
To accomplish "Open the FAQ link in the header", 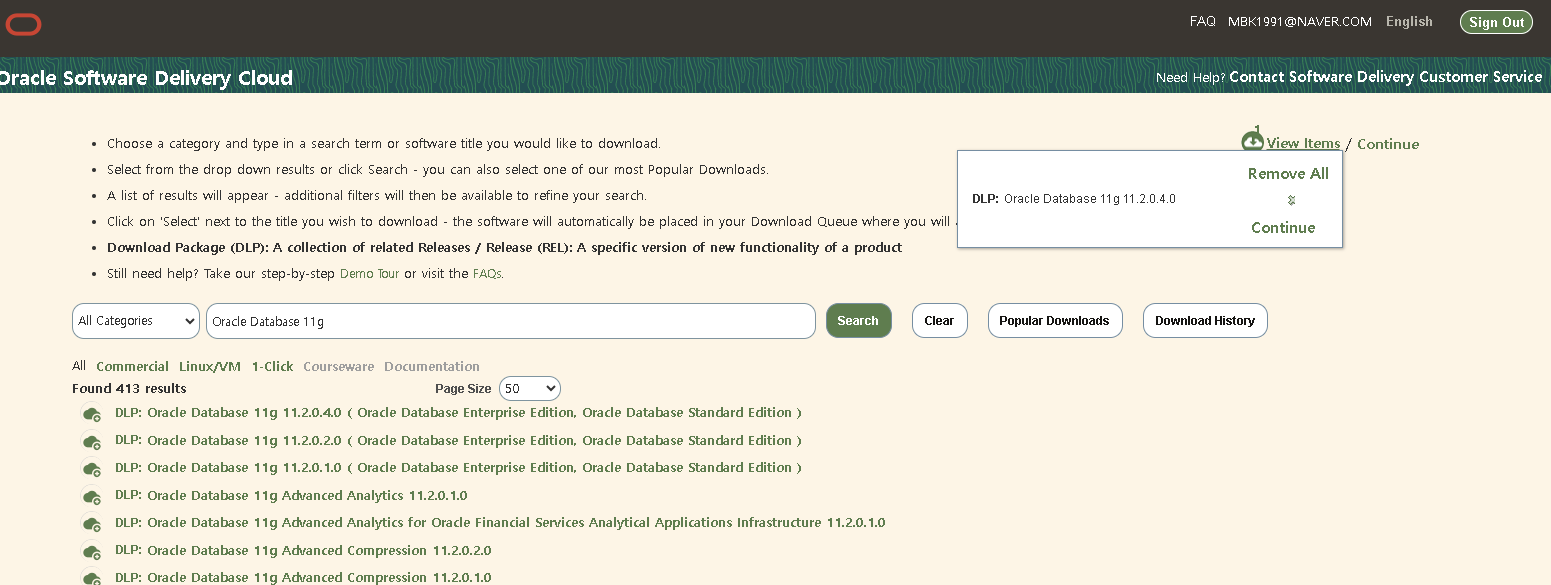I will (1202, 22).
